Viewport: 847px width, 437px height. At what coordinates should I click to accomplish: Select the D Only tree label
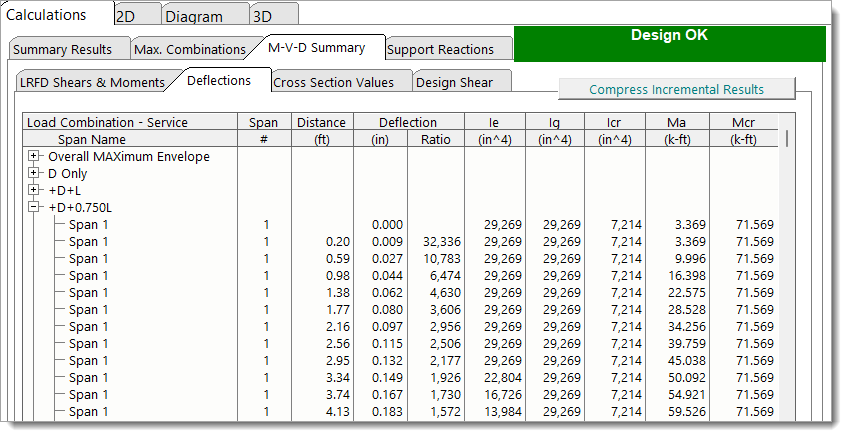click(68, 174)
